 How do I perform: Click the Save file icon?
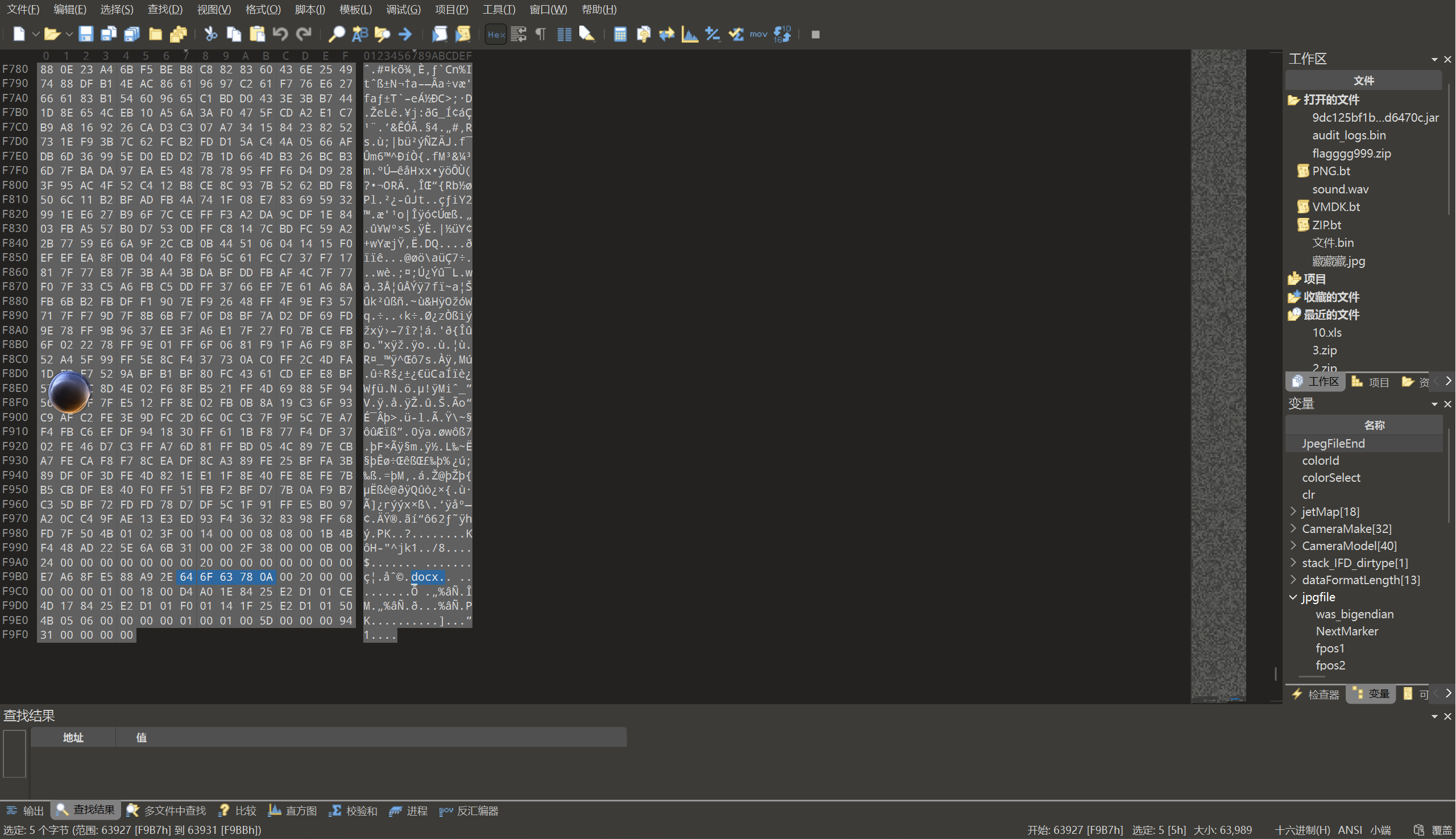tap(86, 34)
